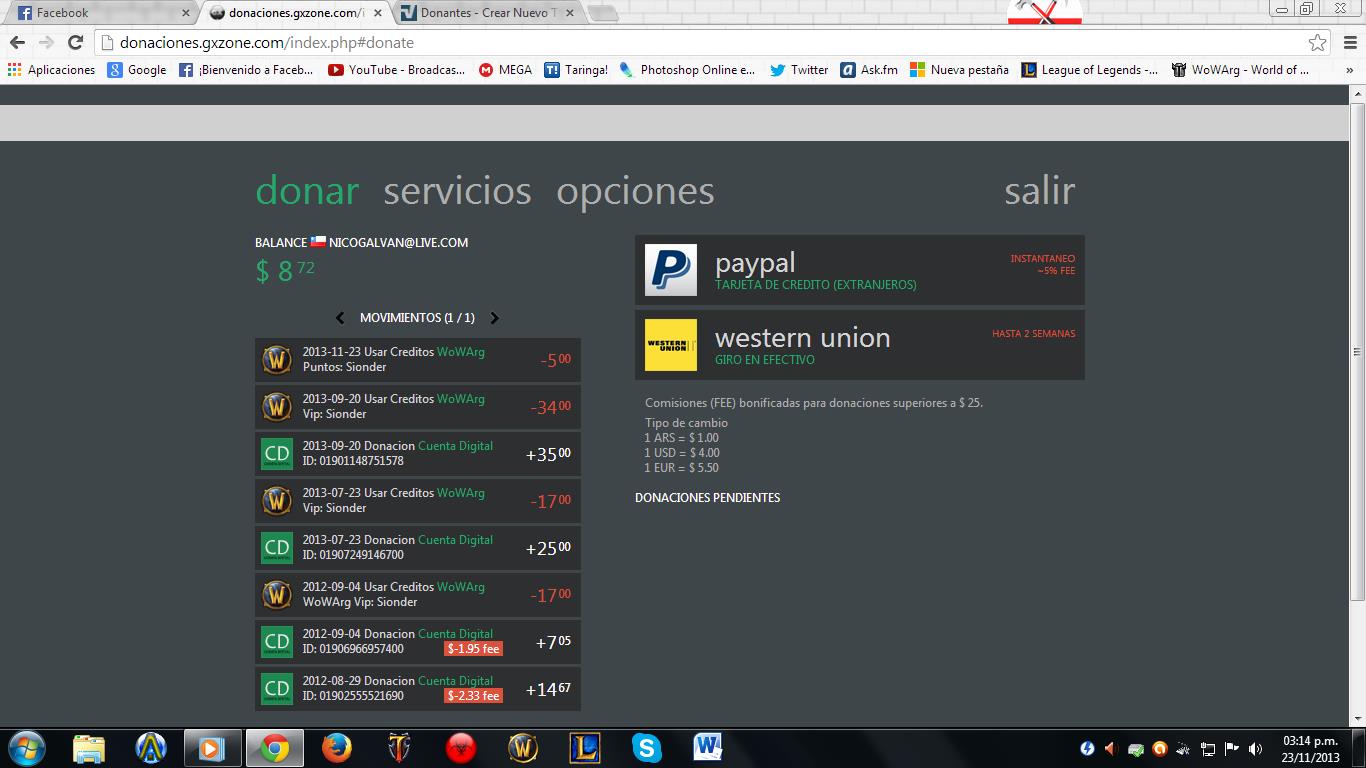1366x768 pixels.
Task: Click the Western Union logo icon
Action: pos(670,345)
